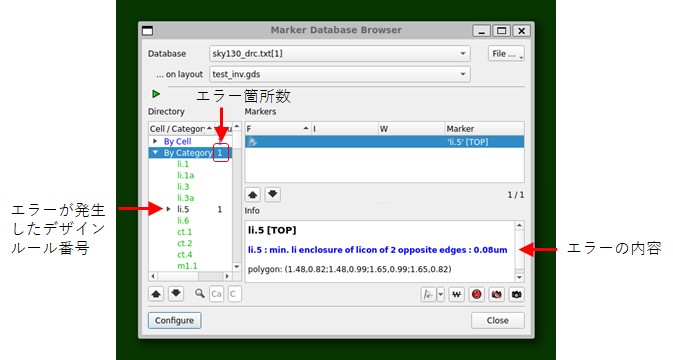Click Info panel scrollbar up arrow
This screenshot has width=673, height=360.
(x=519, y=225)
